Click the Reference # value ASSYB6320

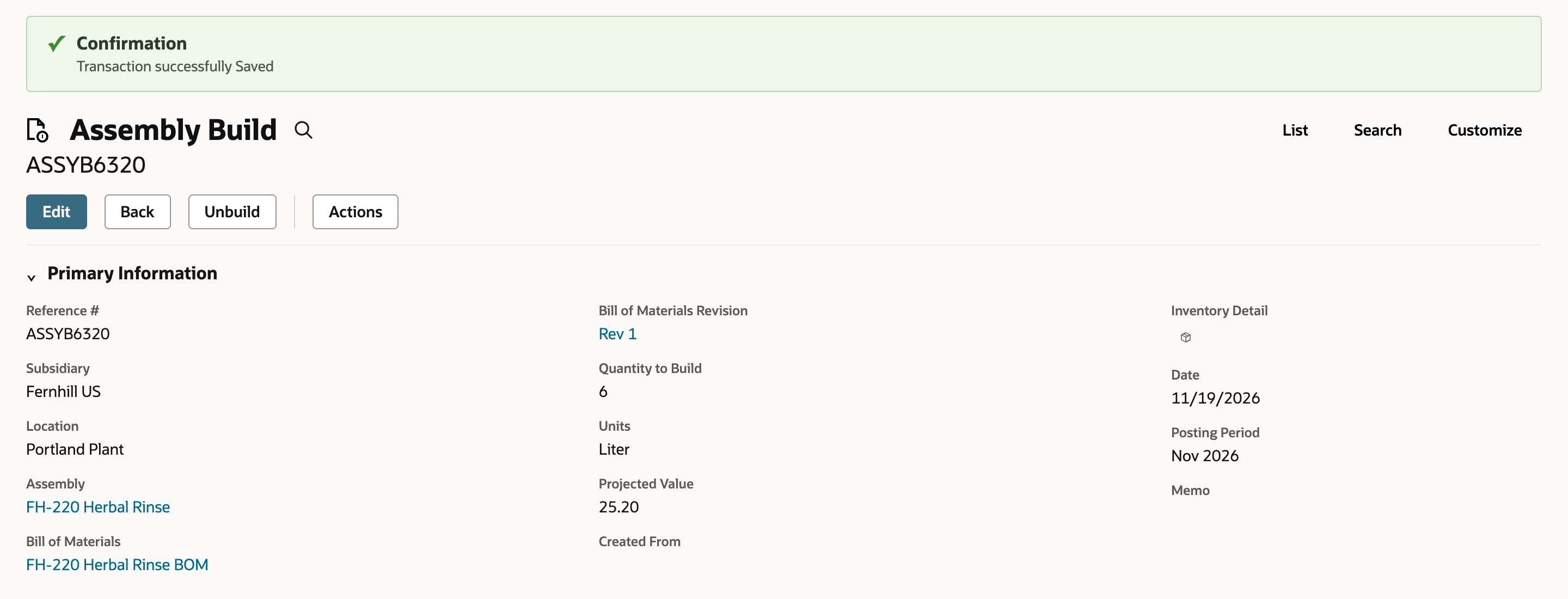coord(68,334)
